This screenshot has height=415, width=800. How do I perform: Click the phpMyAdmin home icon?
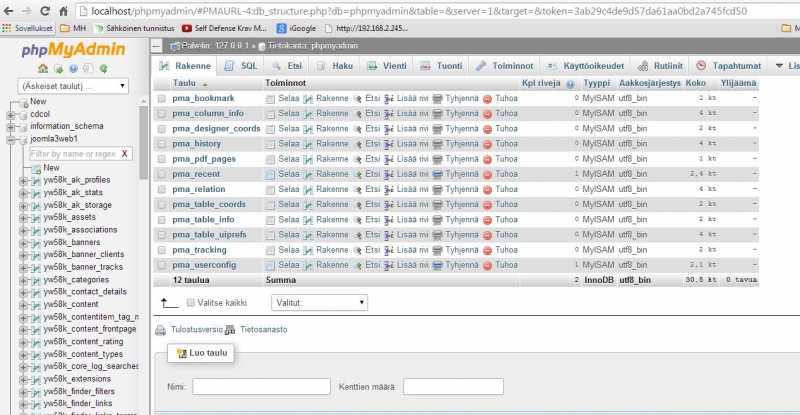[43, 69]
